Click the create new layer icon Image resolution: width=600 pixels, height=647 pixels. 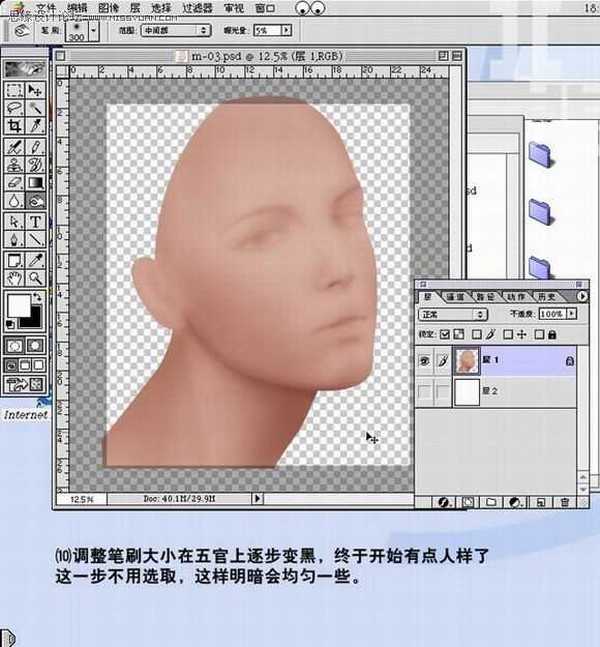(x=538, y=501)
